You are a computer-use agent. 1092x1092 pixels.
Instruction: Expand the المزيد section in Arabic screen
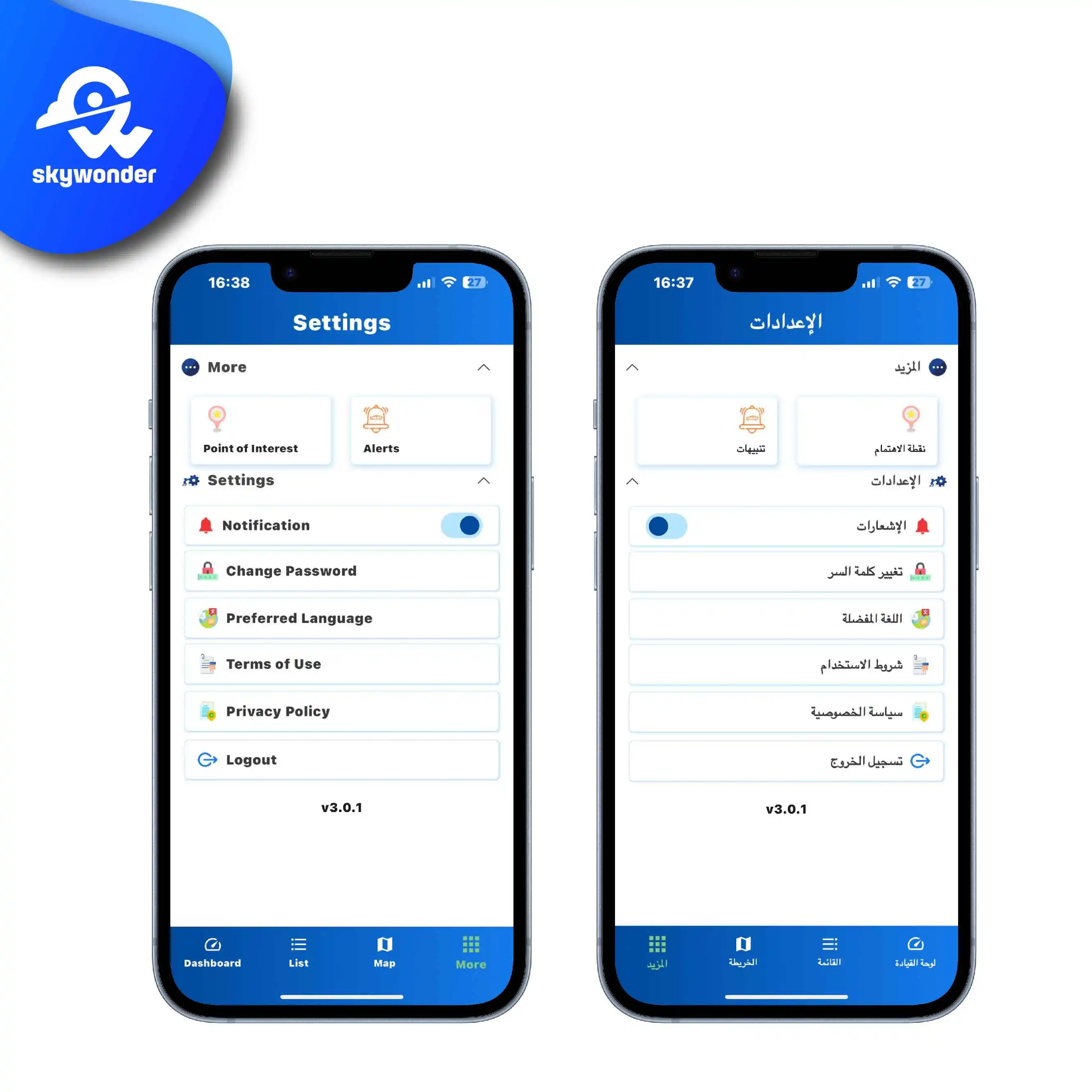pos(631,368)
